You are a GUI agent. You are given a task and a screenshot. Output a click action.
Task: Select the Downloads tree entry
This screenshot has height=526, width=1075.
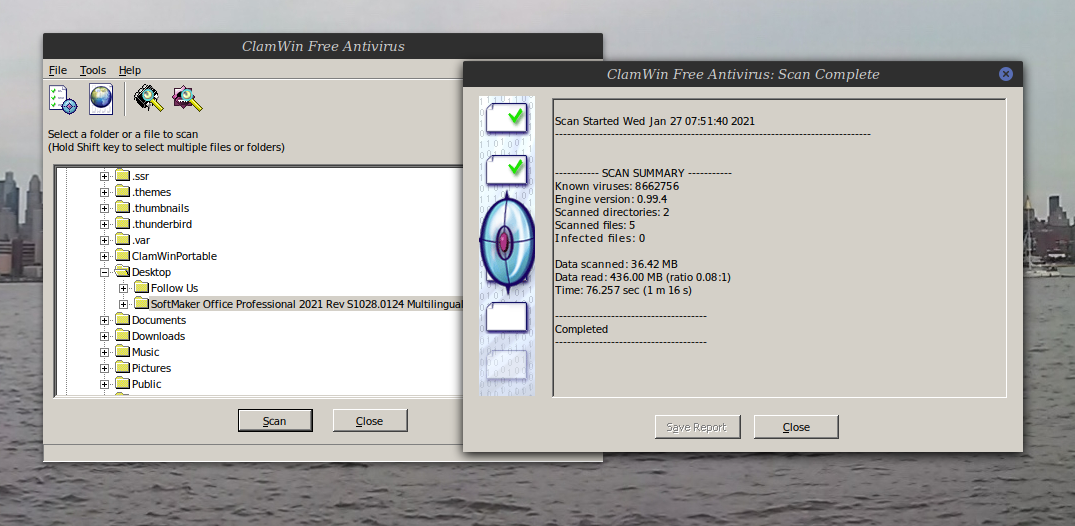click(x=158, y=336)
